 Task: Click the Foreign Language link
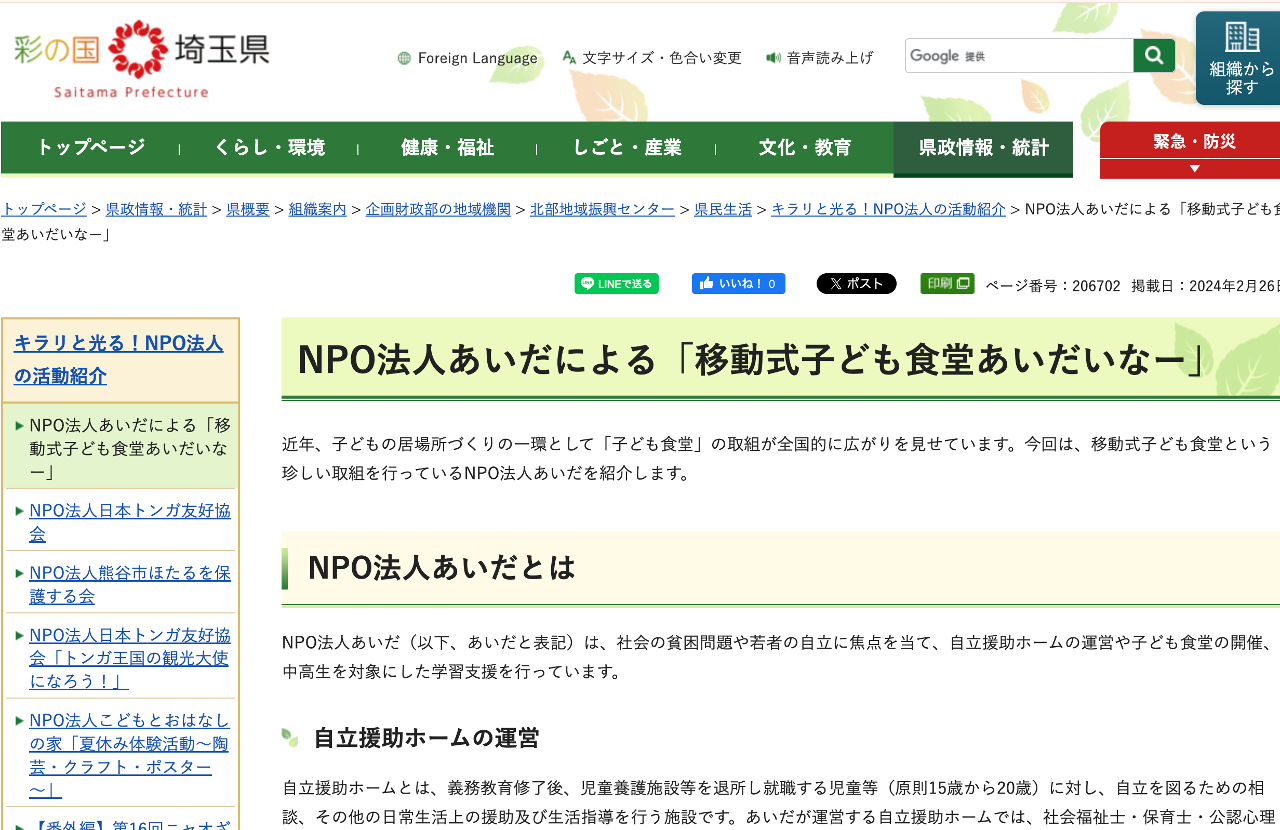coord(477,58)
